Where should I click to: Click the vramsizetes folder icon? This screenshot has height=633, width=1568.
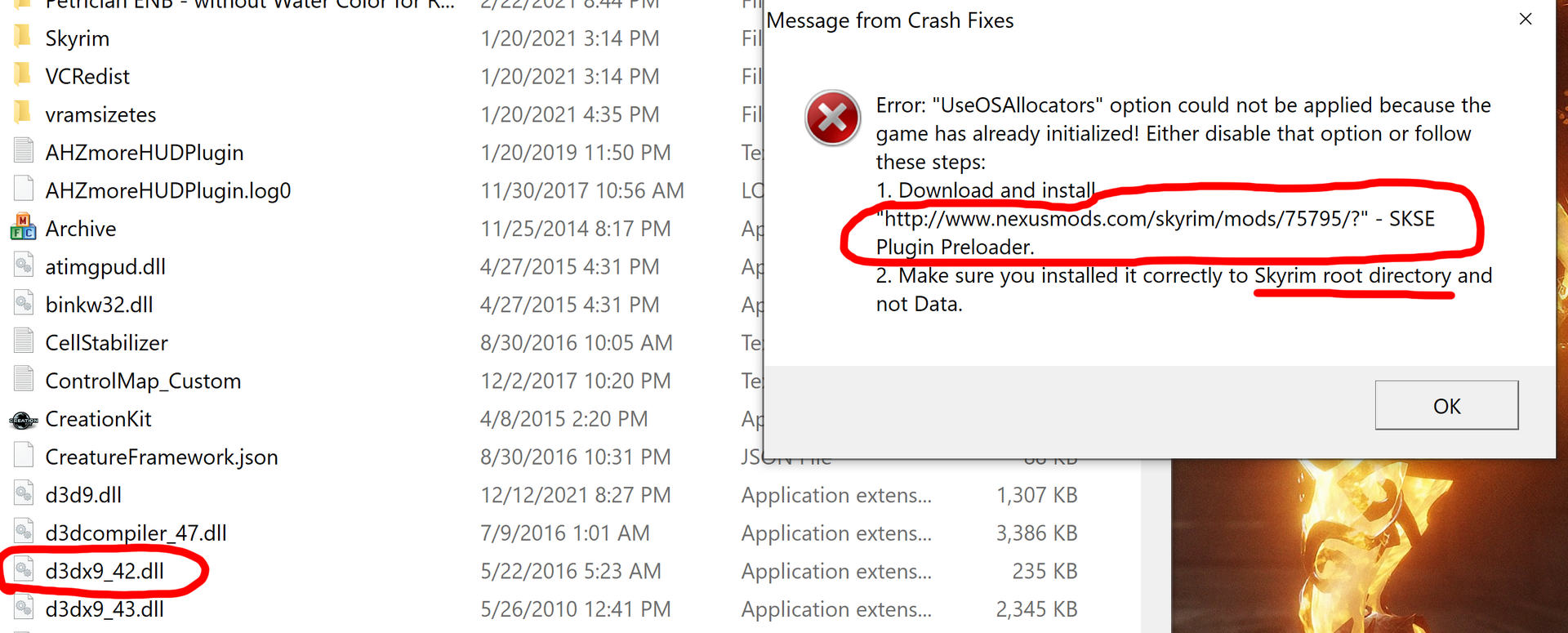tap(23, 113)
